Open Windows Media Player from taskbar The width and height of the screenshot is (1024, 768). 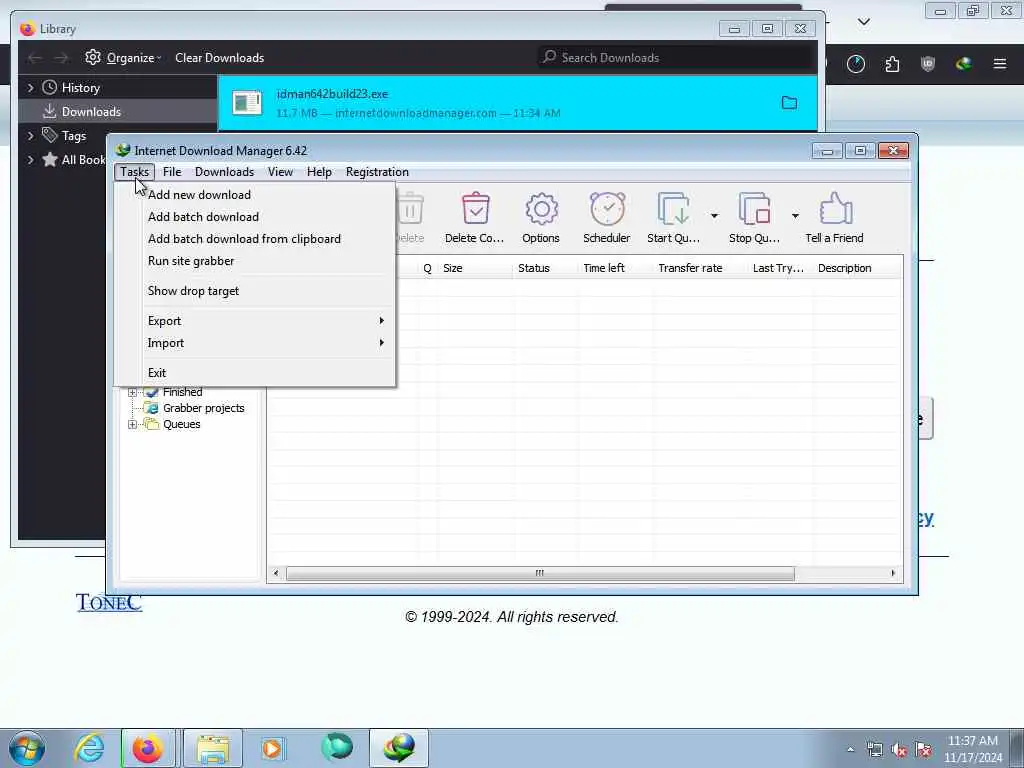tap(272, 748)
